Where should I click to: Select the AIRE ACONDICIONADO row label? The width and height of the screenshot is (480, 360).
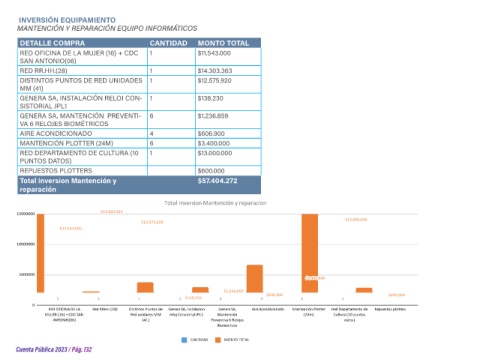(56, 133)
